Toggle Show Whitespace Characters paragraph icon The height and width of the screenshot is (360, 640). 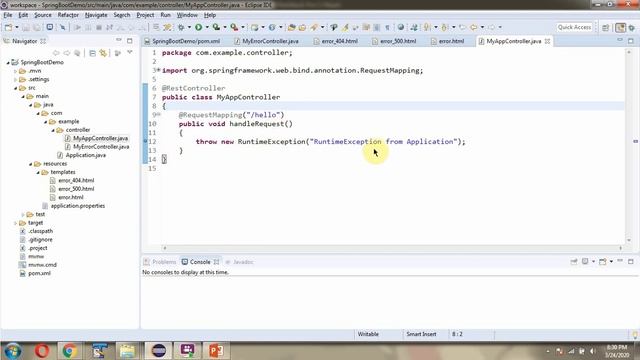(x=387, y=27)
